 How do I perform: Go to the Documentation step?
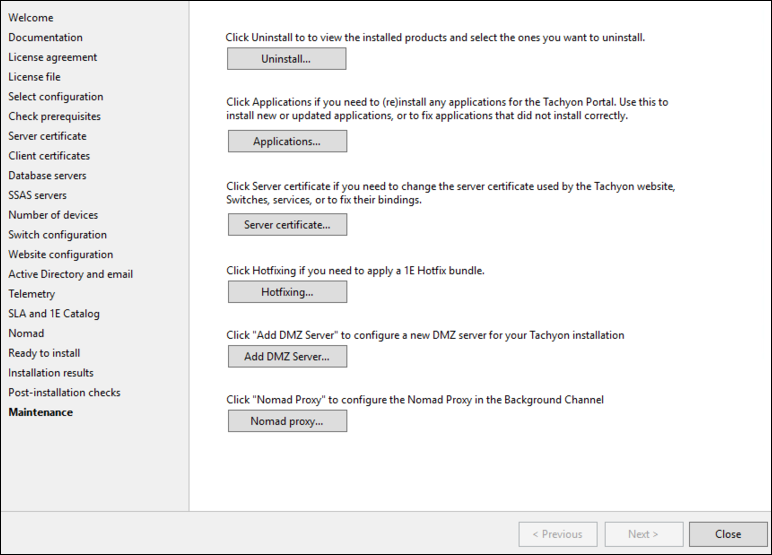click(46, 37)
